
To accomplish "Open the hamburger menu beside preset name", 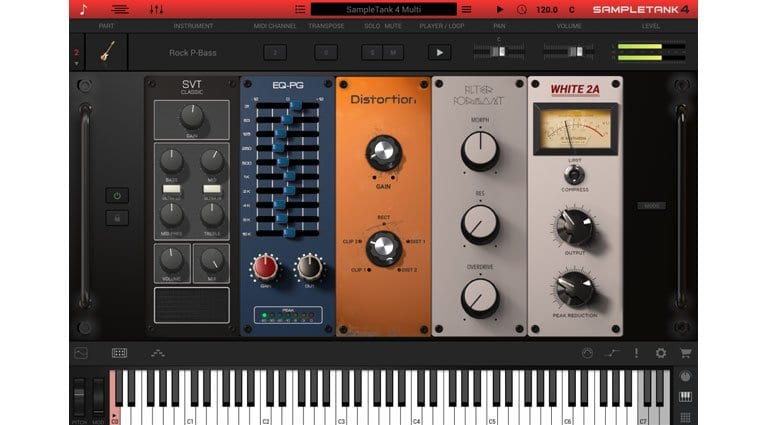I will coord(467,9).
